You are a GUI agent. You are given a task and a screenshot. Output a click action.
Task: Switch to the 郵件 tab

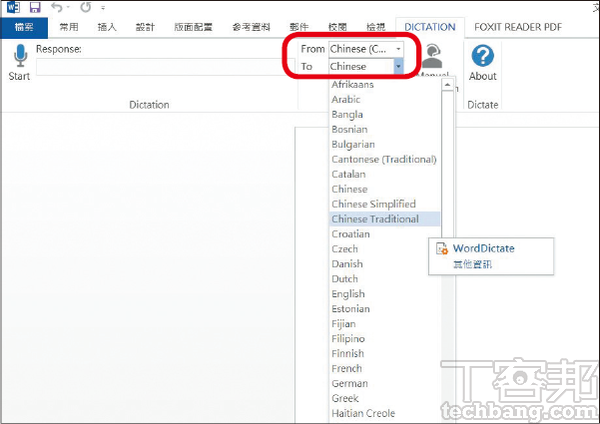tap(299, 27)
